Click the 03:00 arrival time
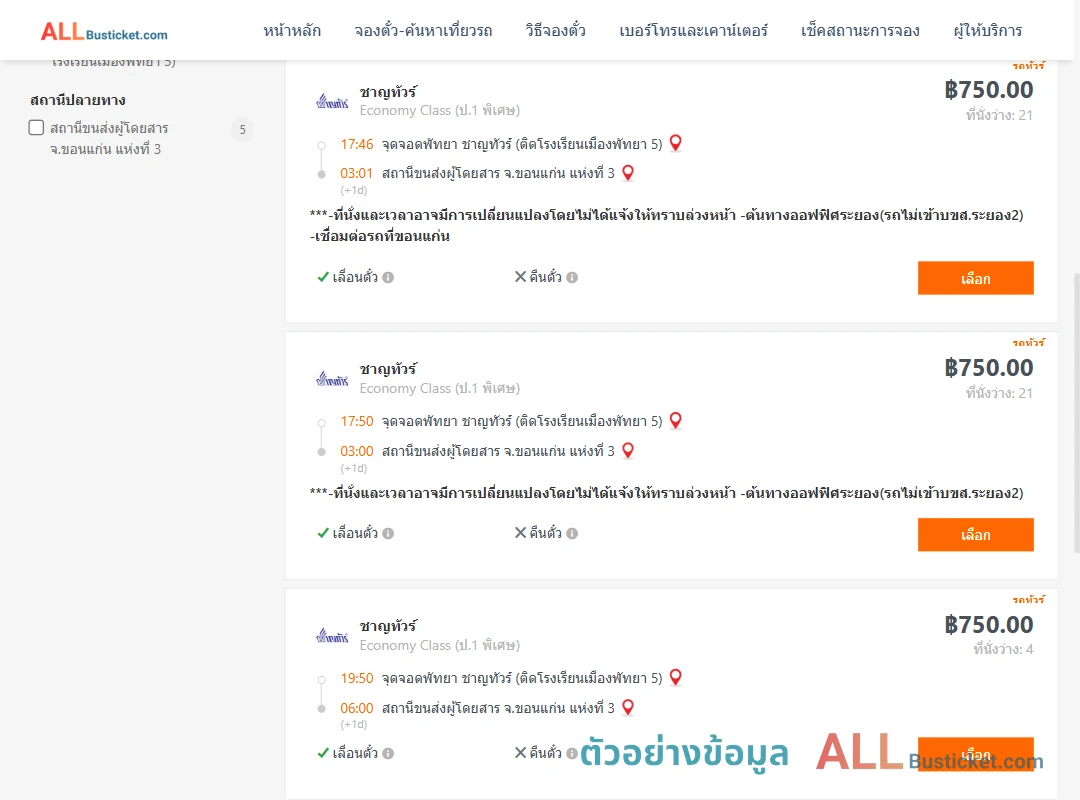 coord(356,451)
